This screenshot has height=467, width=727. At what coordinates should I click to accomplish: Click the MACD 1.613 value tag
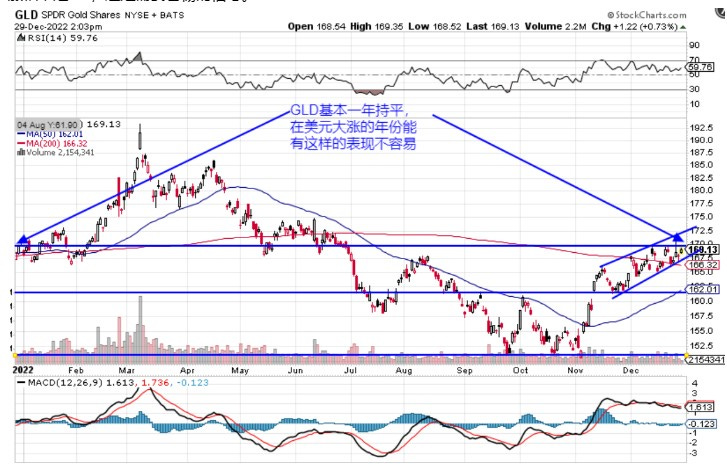(701, 407)
